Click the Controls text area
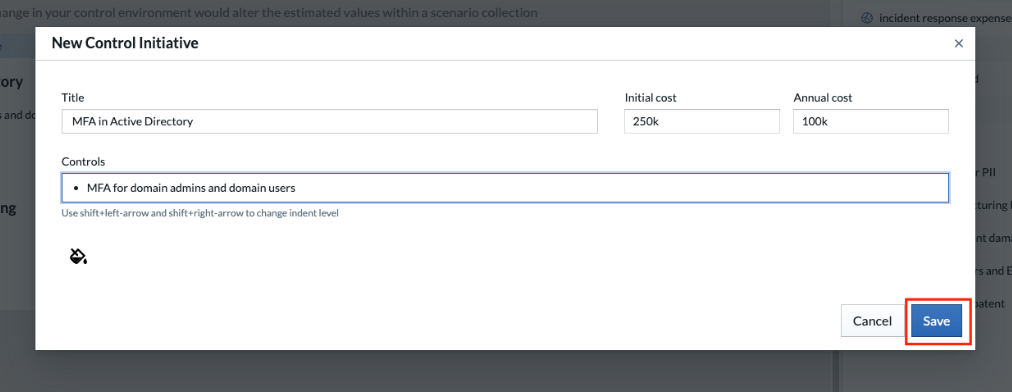The width and height of the screenshot is (1012, 392). [505, 188]
